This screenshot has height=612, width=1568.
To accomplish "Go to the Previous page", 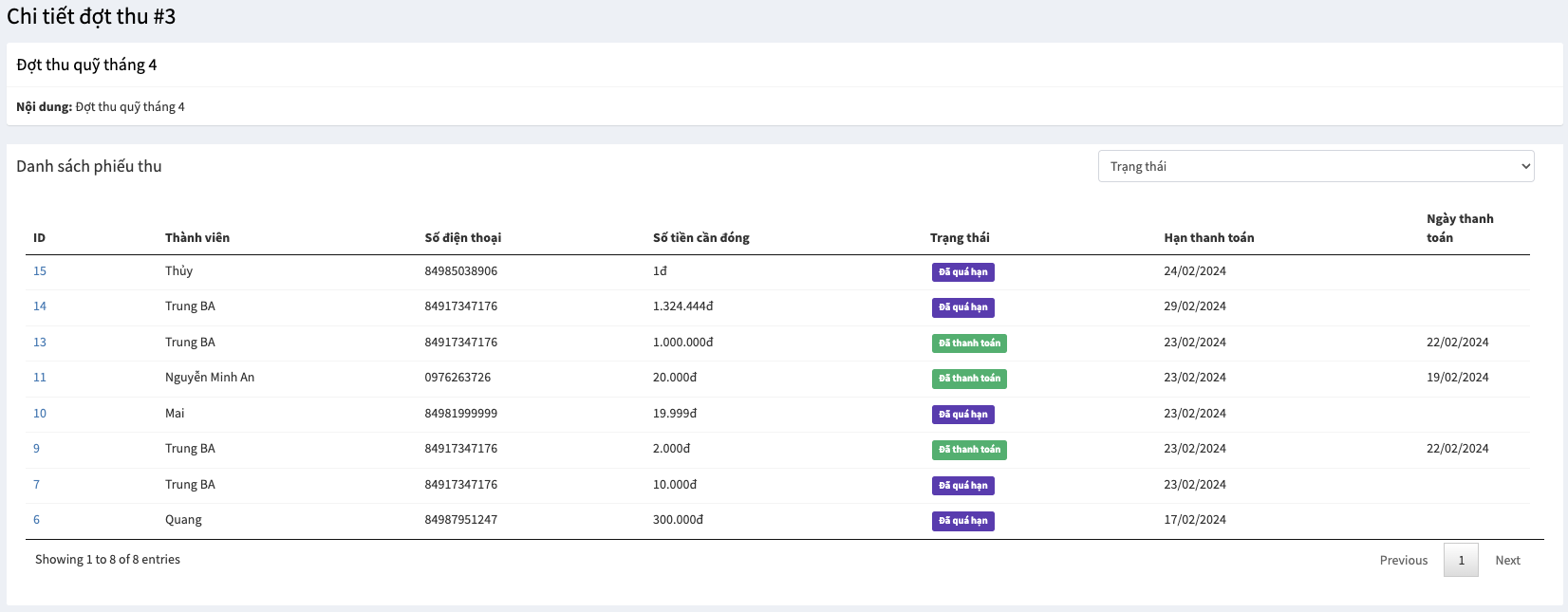I will (x=1403, y=560).
